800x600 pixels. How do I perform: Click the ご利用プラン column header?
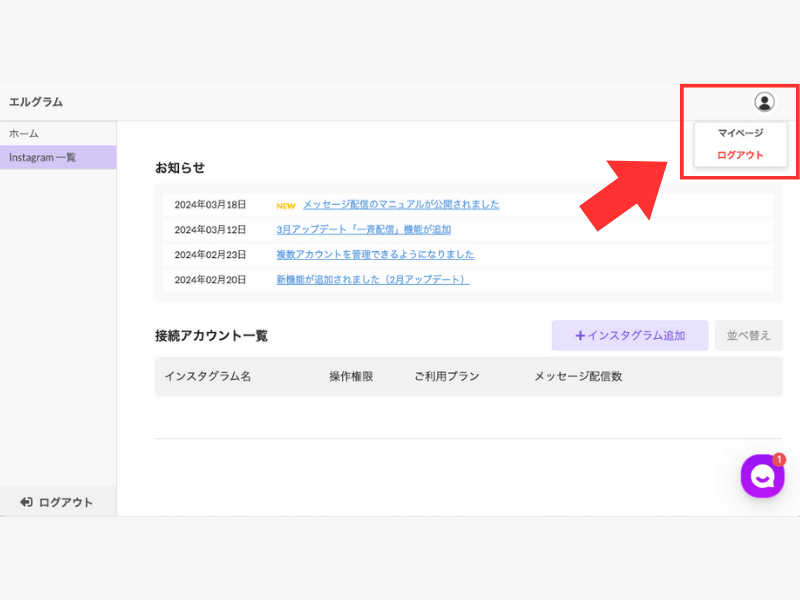(x=447, y=377)
